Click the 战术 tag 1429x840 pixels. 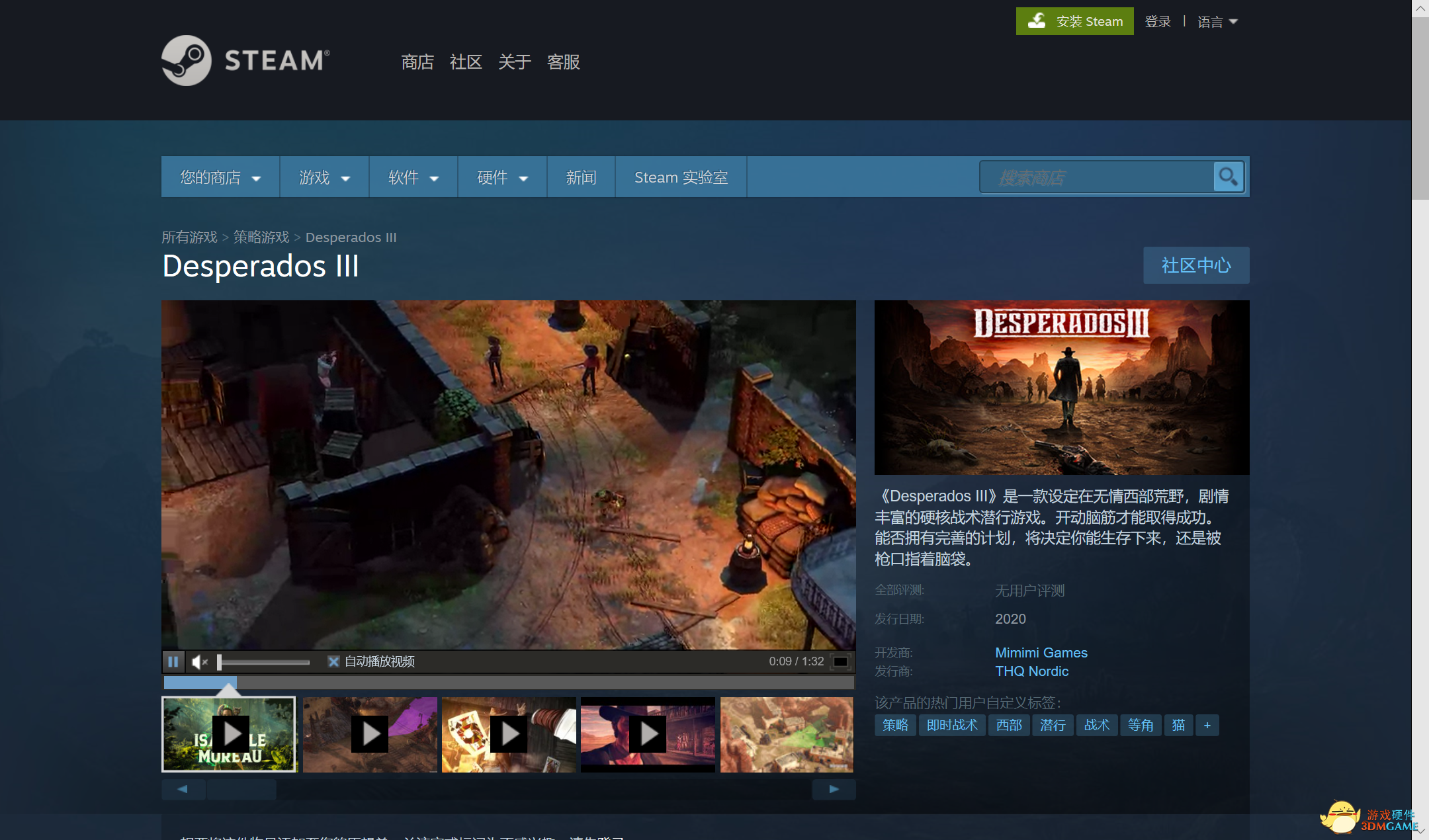(x=1097, y=726)
